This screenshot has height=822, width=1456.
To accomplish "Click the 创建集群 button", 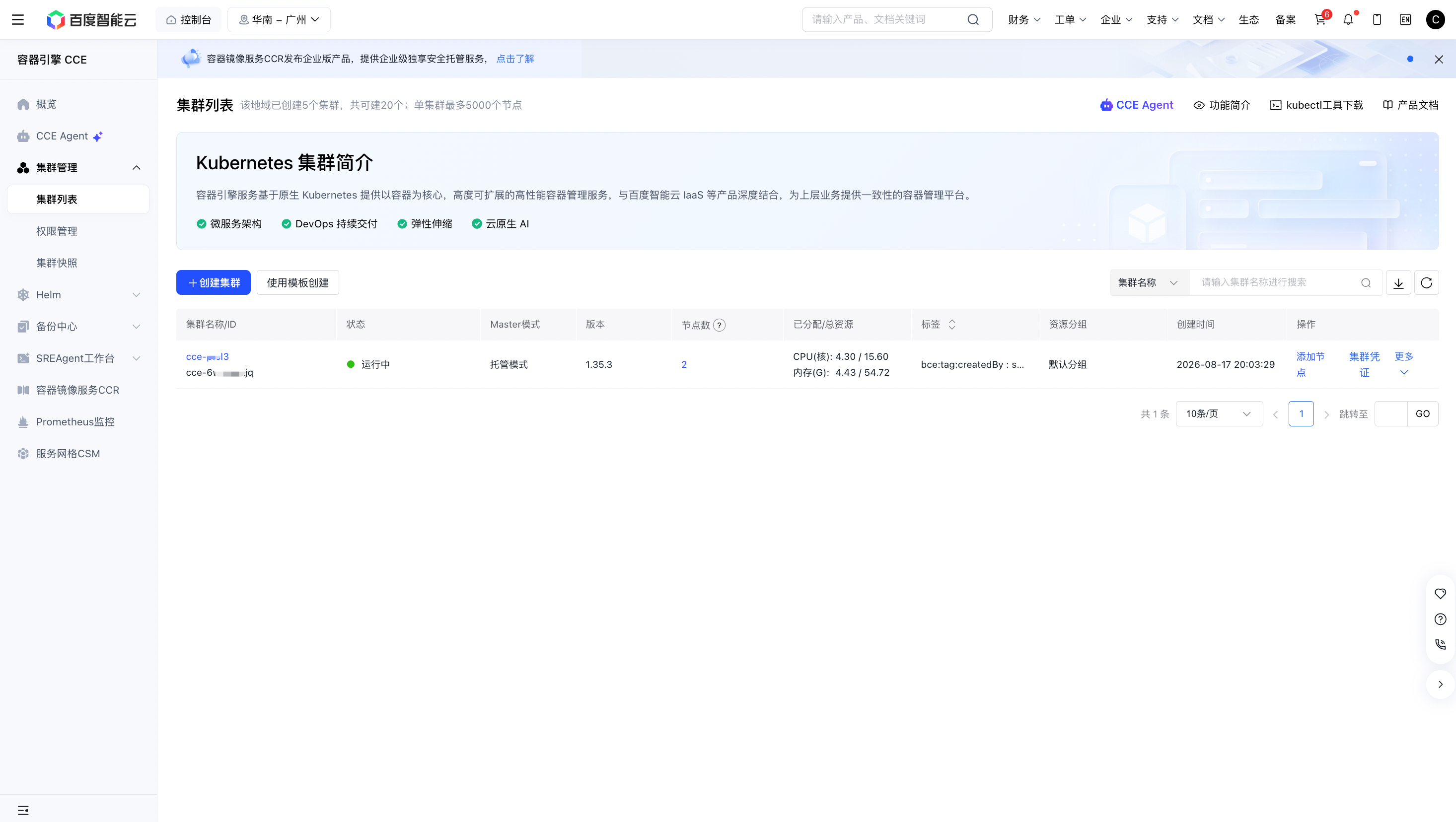I will 214,282.
